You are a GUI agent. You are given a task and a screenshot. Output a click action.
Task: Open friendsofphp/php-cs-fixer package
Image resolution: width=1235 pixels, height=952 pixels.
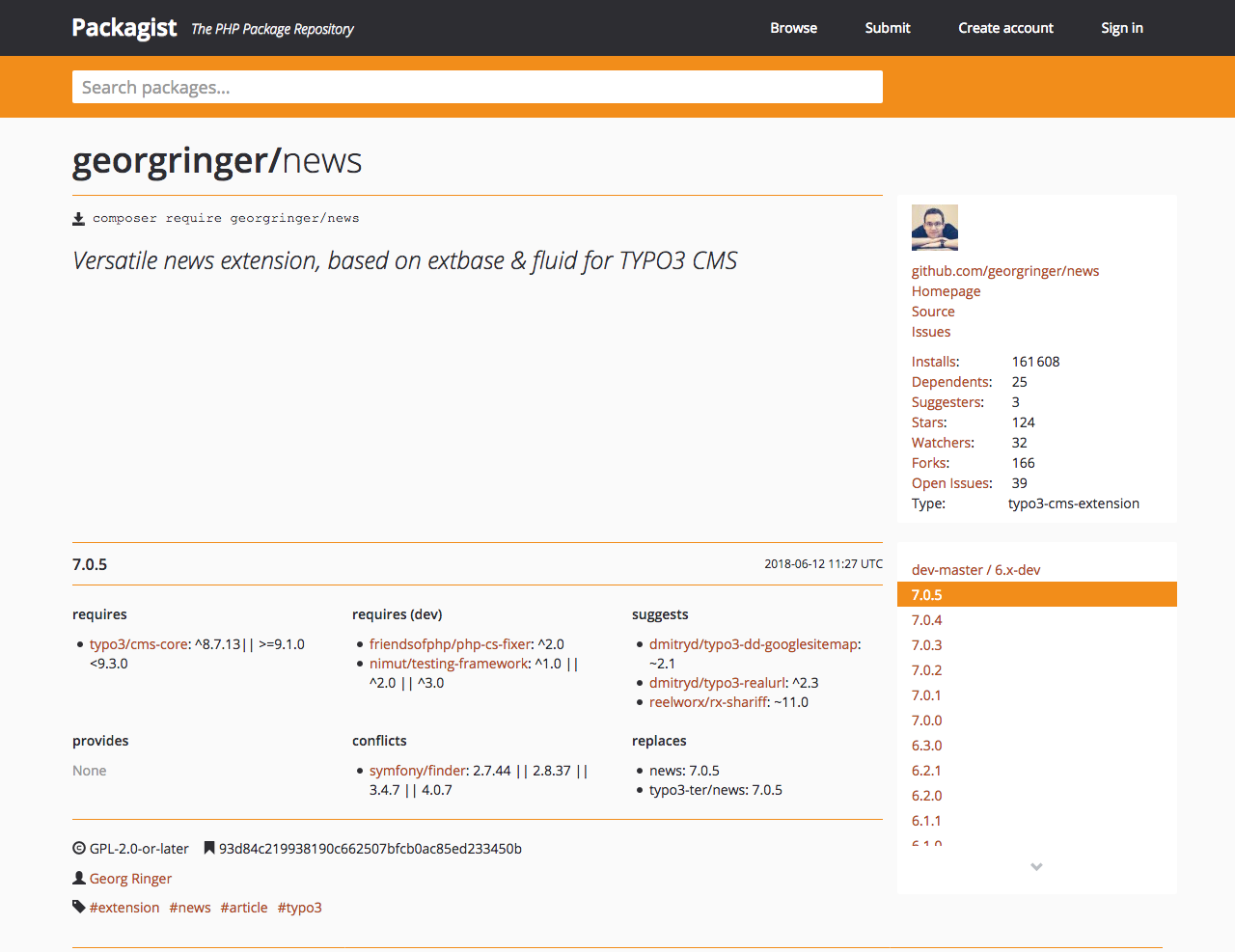click(450, 644)
